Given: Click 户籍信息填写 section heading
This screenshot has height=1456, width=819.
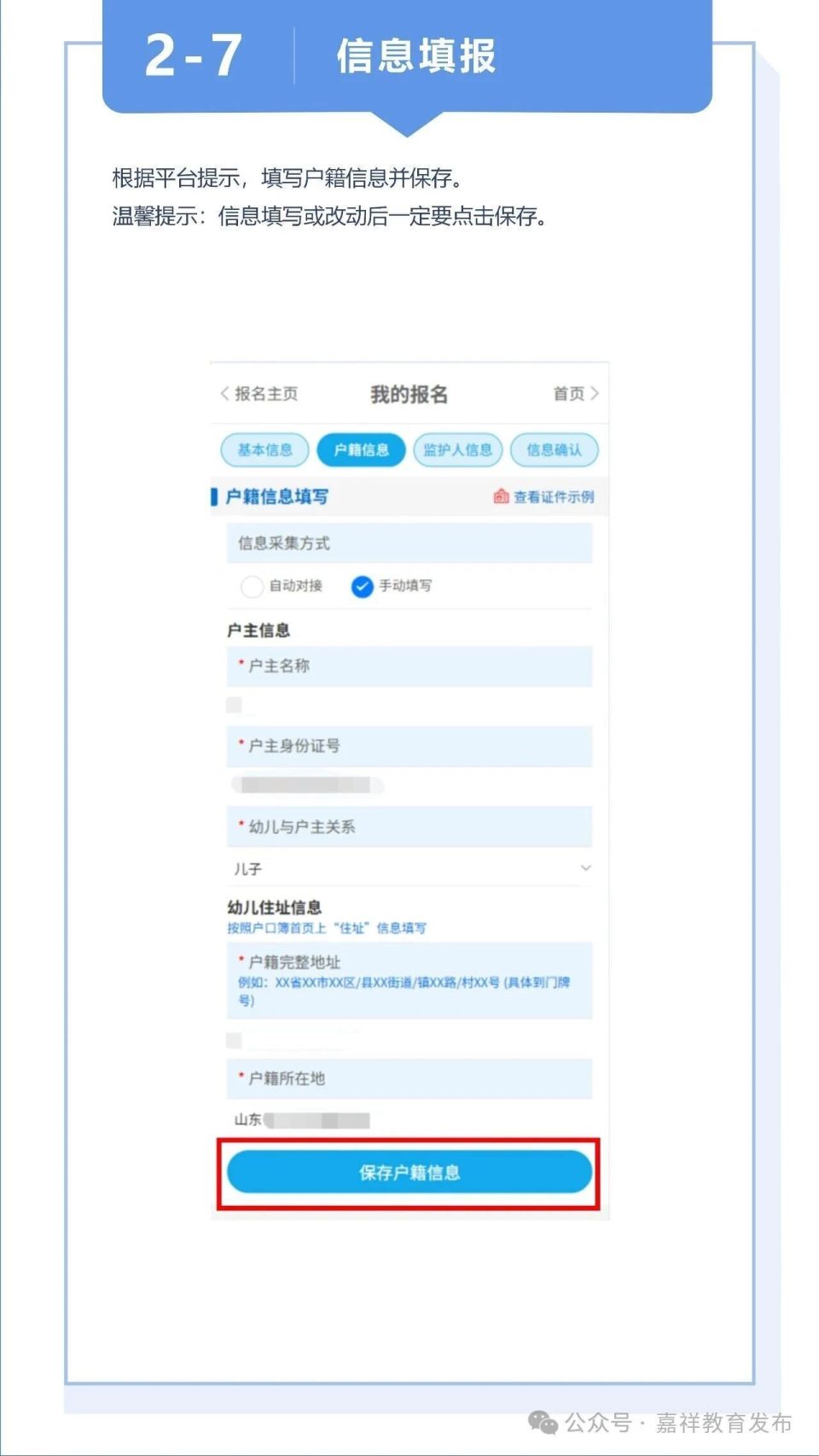Looking at the screenshot, I should coord(276,497).
